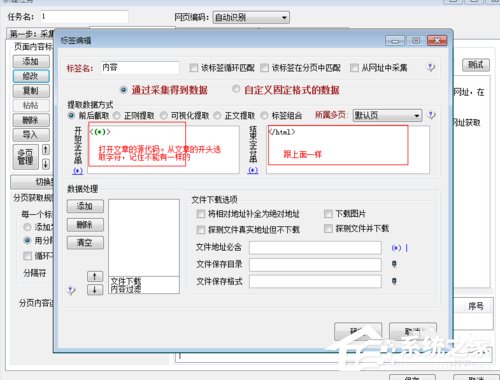This screenshot has width=500, height=380.
Task: Enable the 该标签循环匹配 checkbox
Action: coord(194,68)
